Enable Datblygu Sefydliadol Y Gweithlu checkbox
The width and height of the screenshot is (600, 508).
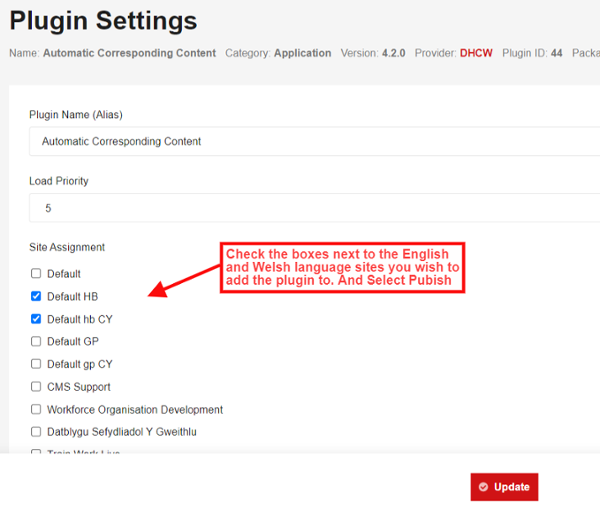pos(37,432)
